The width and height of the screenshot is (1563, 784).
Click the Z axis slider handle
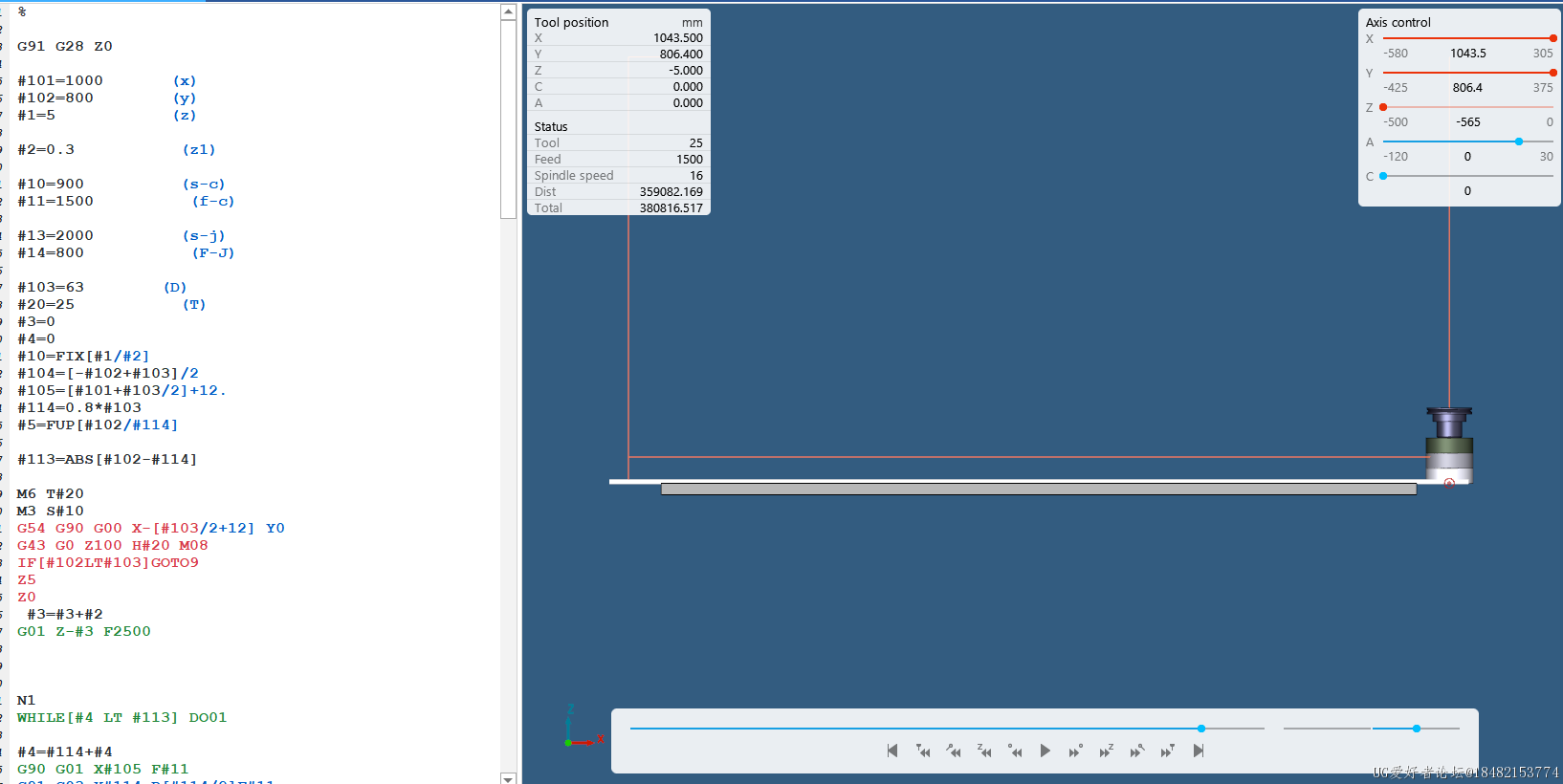pos(1383,107)
